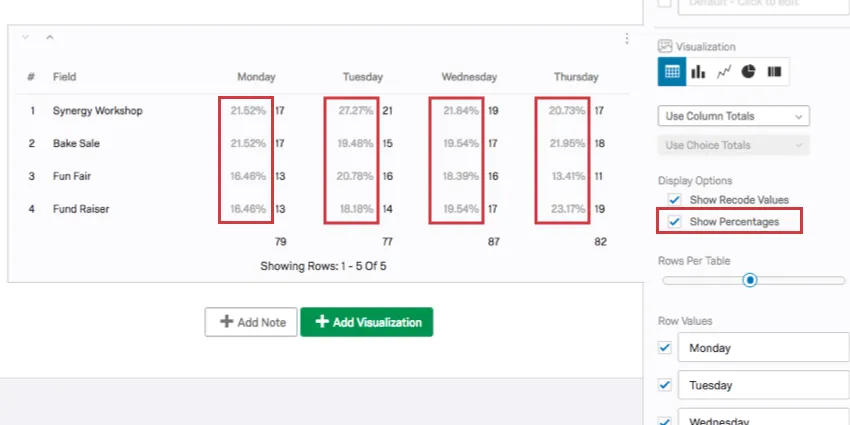
Task: Open the three-dot table options menu
Action: (627, 39)
